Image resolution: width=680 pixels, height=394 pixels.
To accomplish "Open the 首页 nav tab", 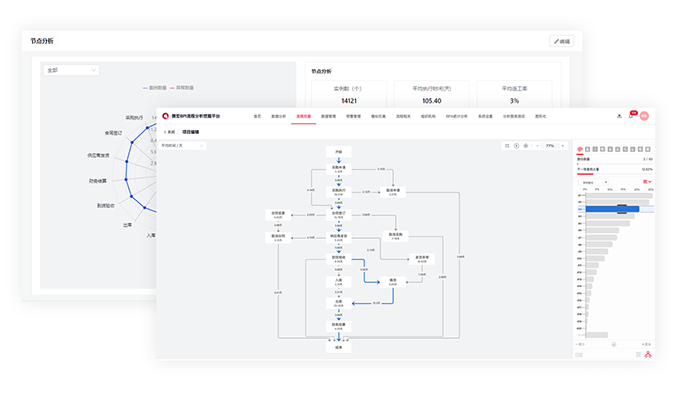I will pyautogui.click(x=257, y=116).
